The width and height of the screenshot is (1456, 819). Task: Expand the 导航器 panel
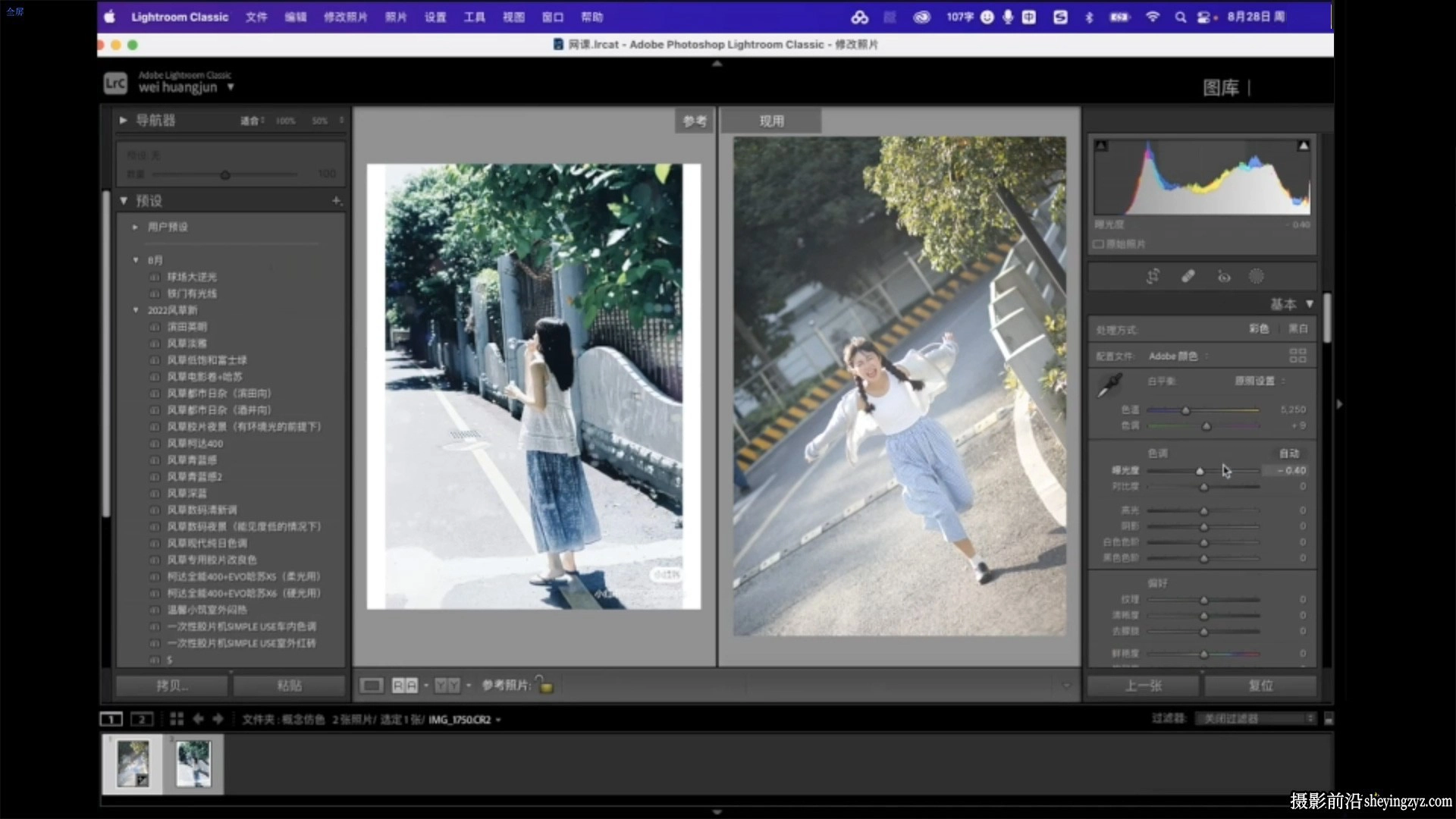[123, 120]
